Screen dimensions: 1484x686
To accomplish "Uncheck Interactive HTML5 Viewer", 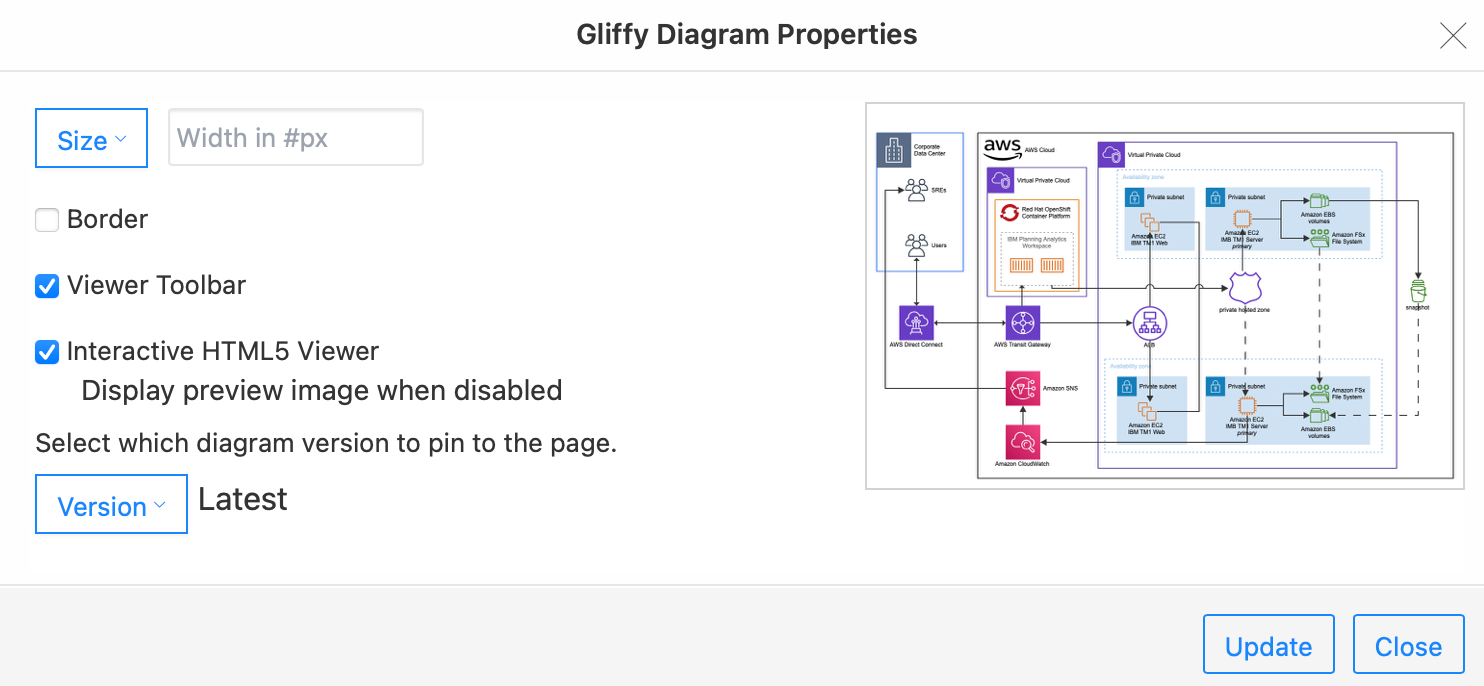I will (x=47, y=351).
